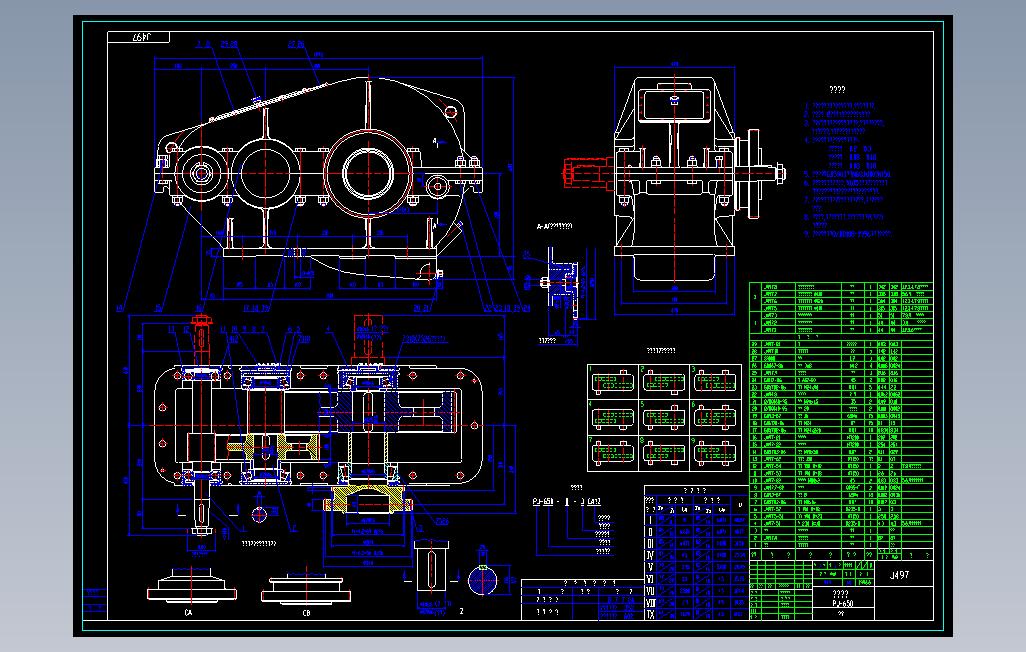Image resolution: width=1026 pixels, height=652 pixels.
Task: Click row I in the blue ratio table
Action: pyautogui.click(x=696, y=520)
